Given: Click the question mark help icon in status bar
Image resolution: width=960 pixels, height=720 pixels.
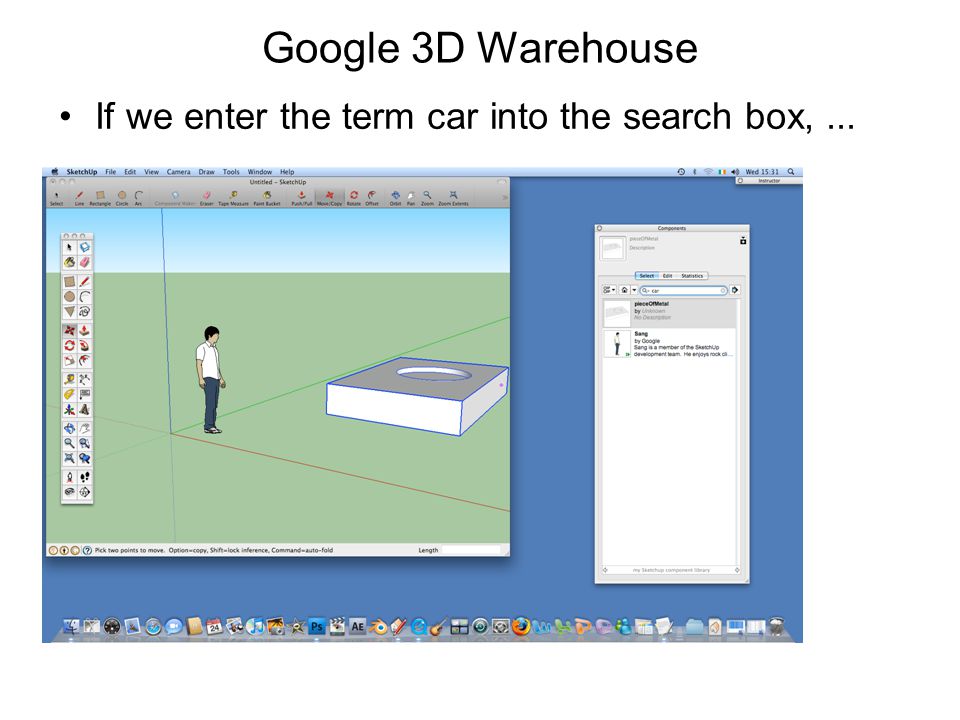Looking at the screenshot, I should point(87,550).
